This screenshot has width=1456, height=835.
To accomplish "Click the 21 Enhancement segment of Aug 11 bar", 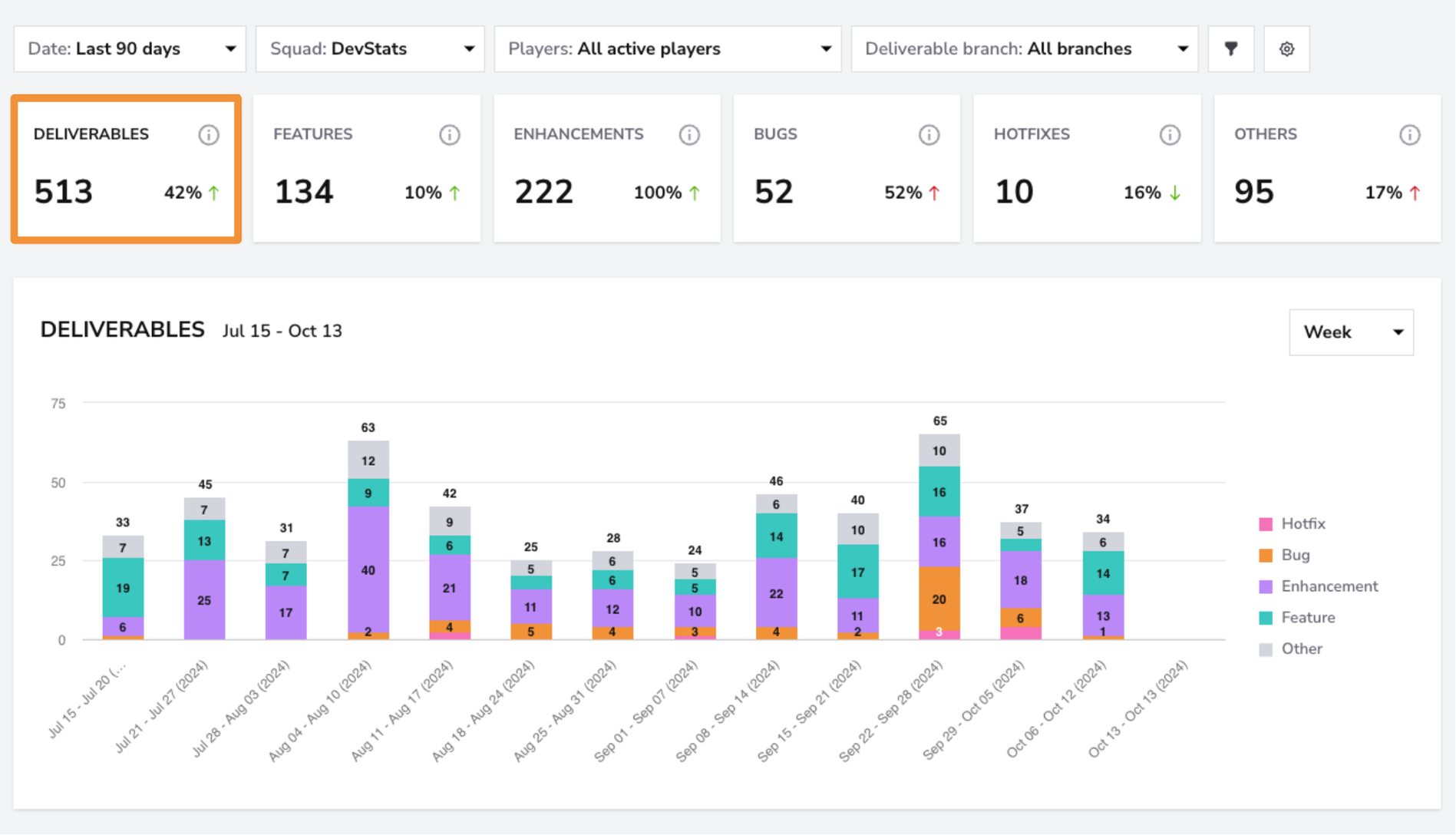I will pos(450,588).
